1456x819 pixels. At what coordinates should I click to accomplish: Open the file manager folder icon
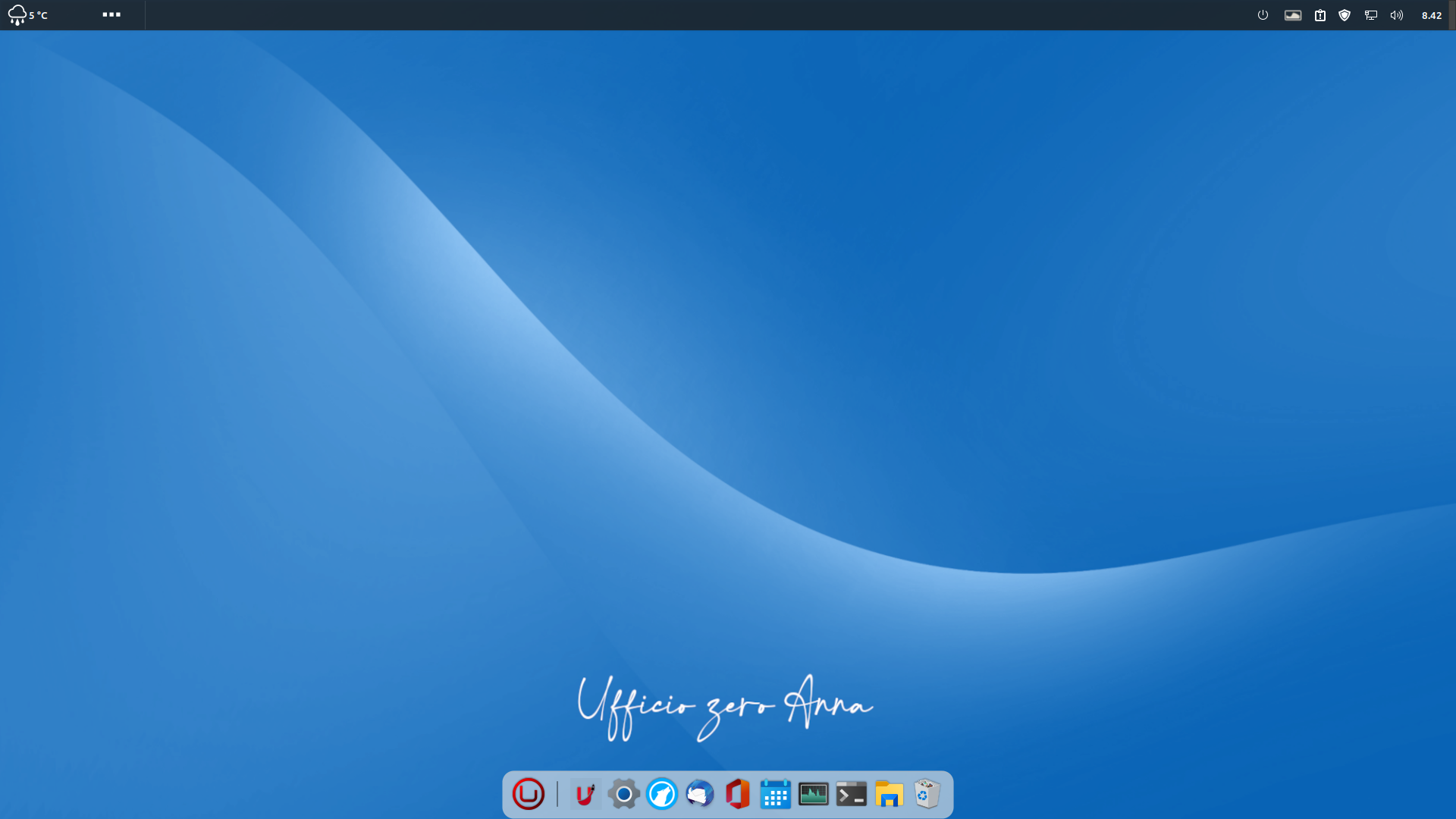[x=889, y=794]
